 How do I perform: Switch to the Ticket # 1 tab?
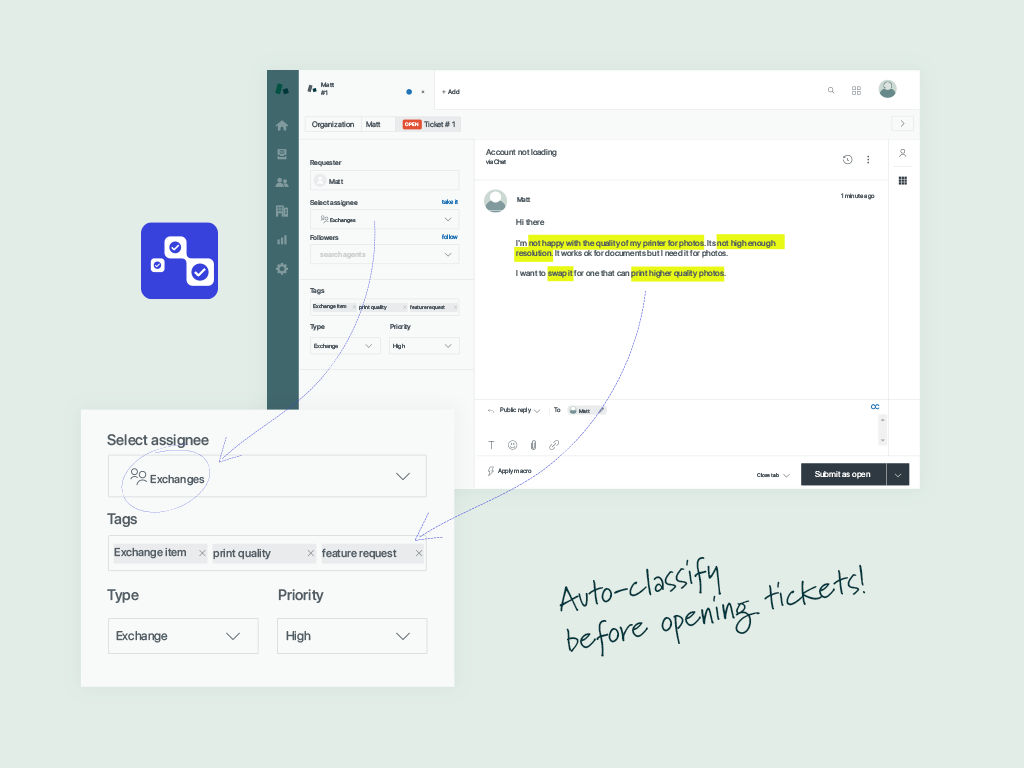point(428,124)
